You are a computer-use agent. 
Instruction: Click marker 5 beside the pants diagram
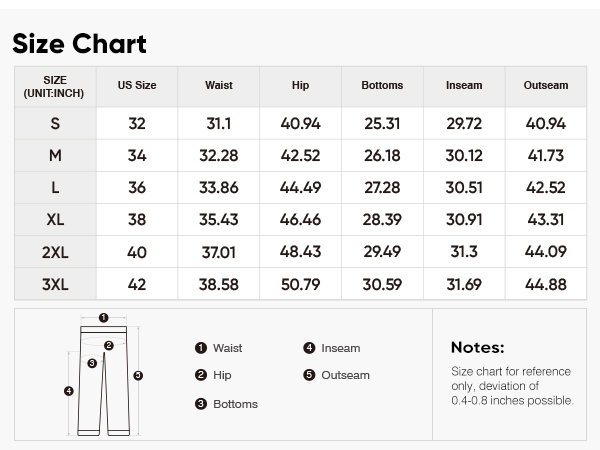[138, 375]
